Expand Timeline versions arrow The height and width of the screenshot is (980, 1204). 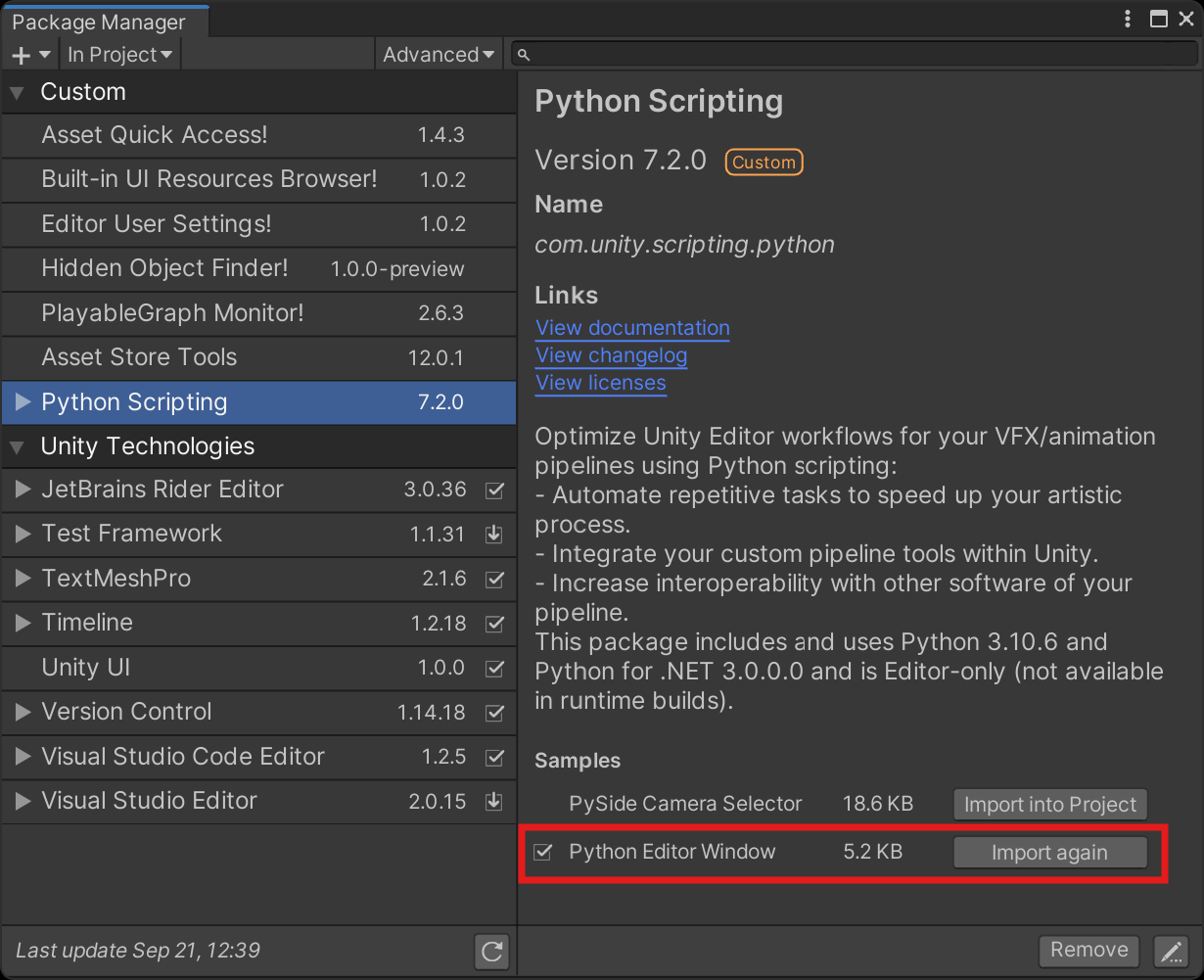(x=23, y=623)
